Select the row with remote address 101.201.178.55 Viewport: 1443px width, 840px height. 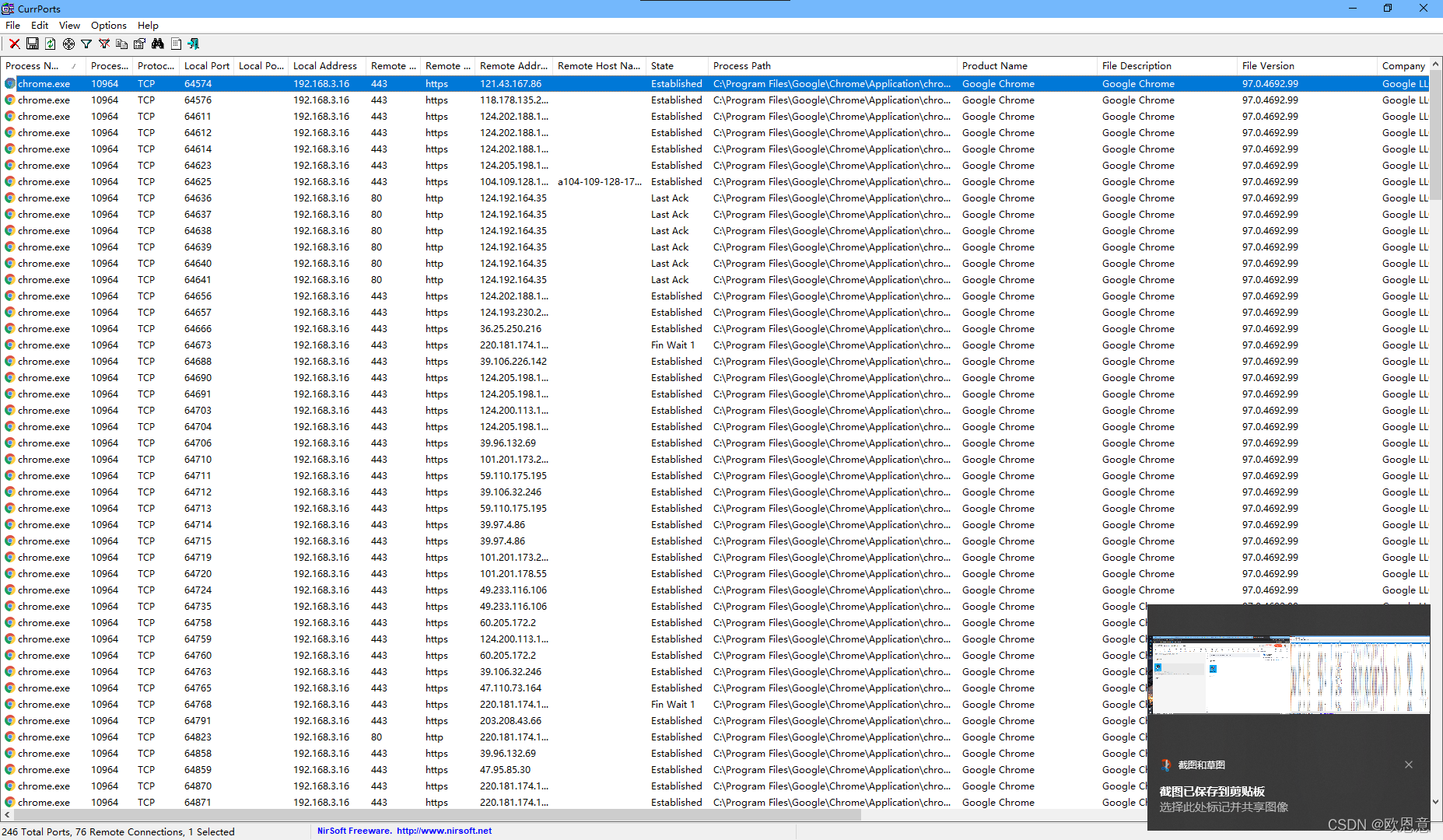(715, 574)
